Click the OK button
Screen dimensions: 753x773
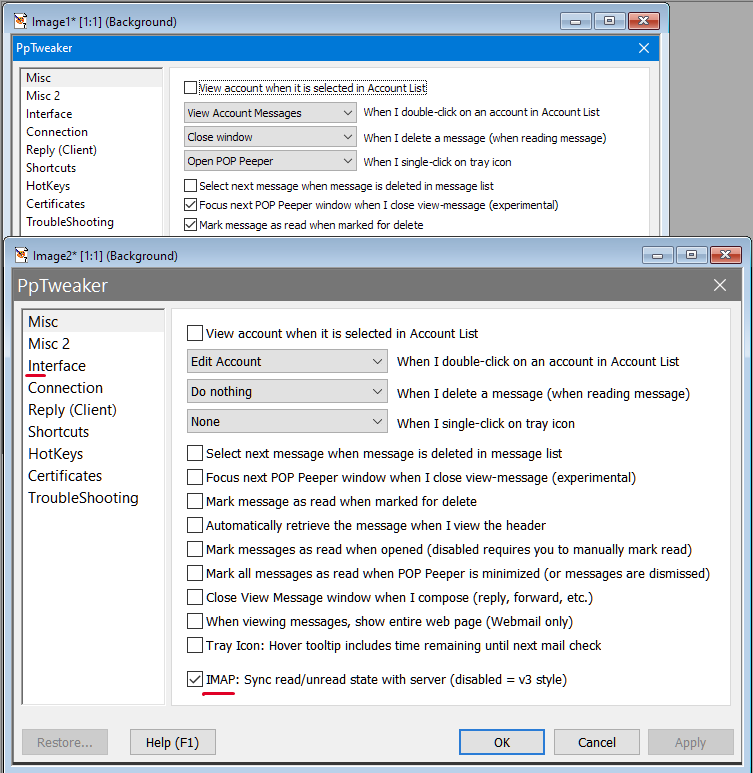(x=502, y=742)
